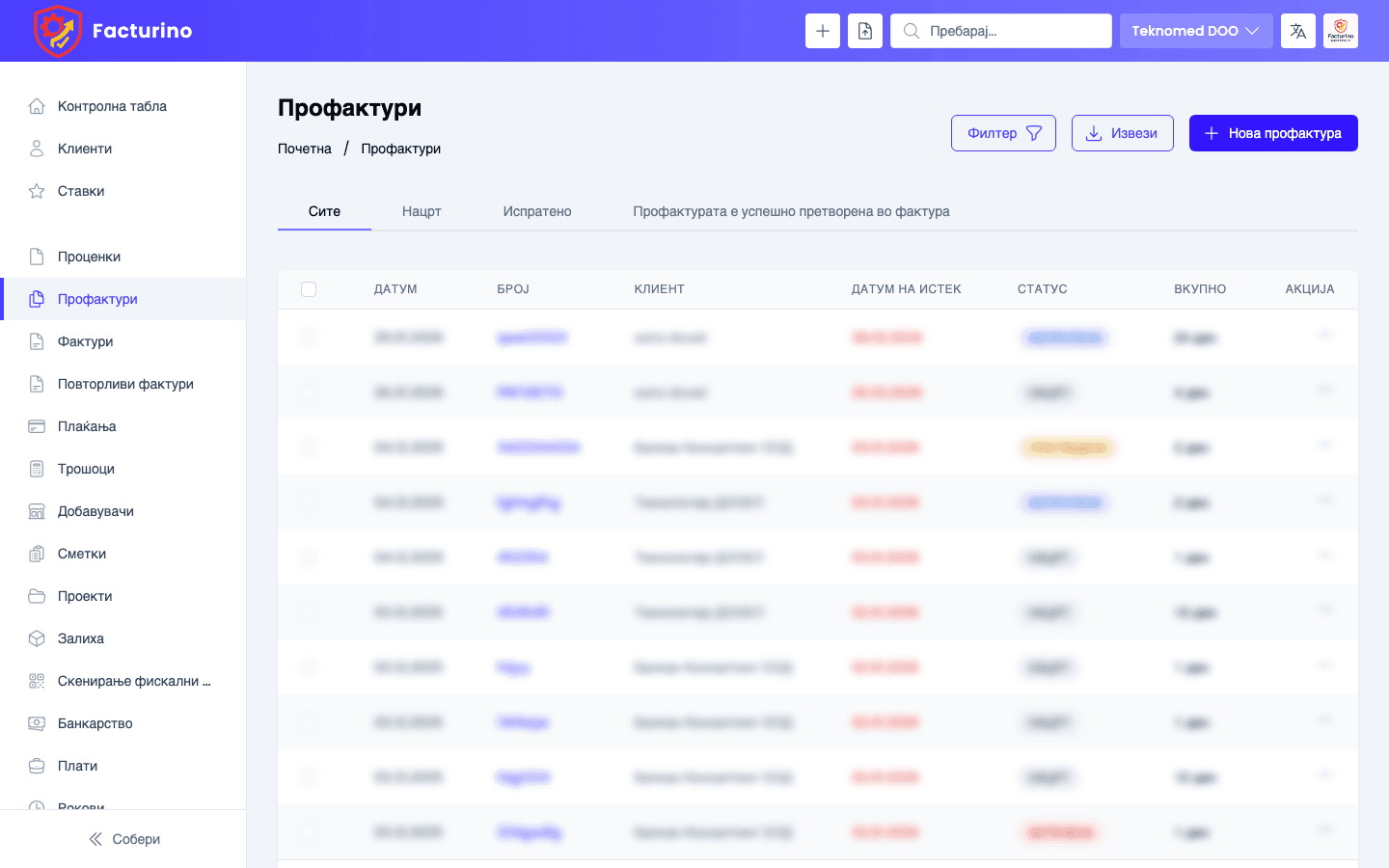
Task: Toggle the select-all checkbox in table header
Action: (x=309, y=289)
